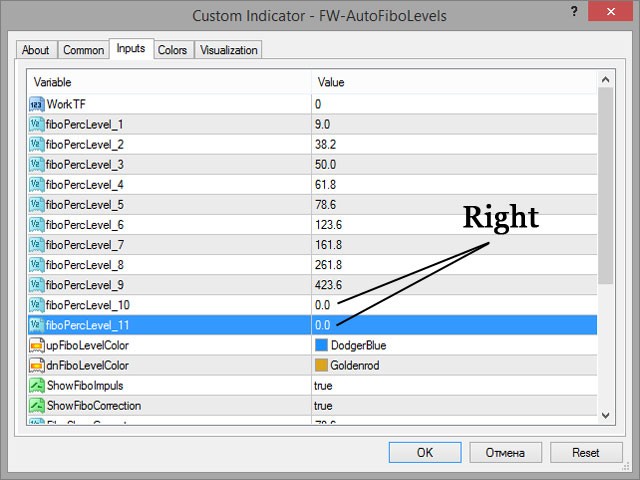This screenshot has height=480, width=640.
Task: Click the icon beside fiboPercLevel_4
Action: coord(36,184)
